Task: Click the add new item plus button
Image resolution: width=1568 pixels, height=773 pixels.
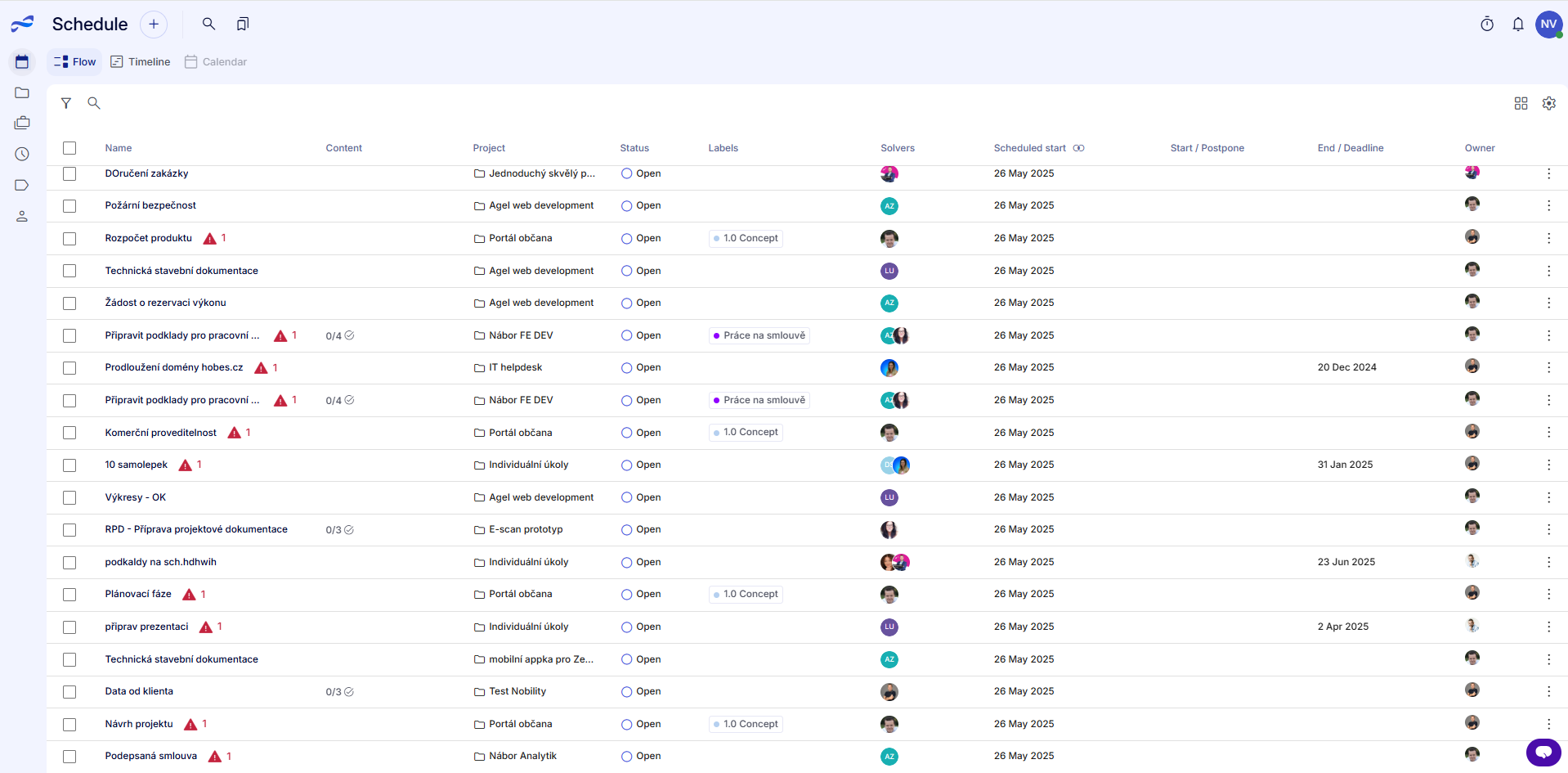Action: (x=154, y=25)
